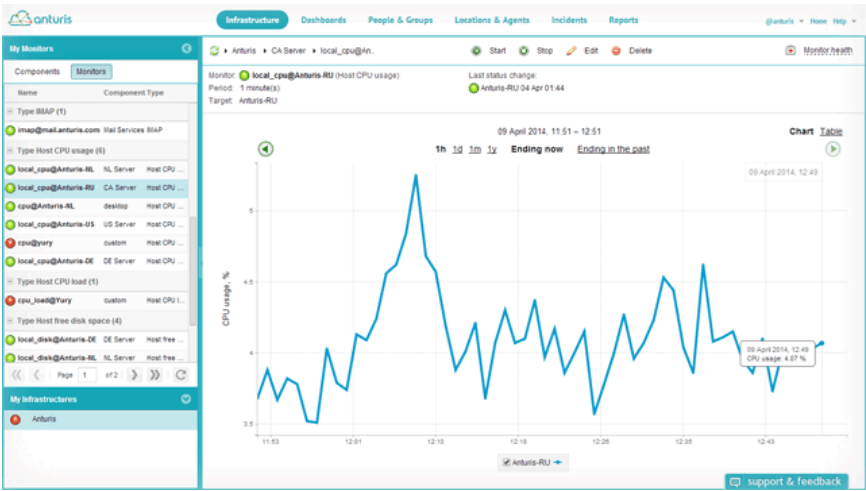The width and height of the screenshot is (866, 491).
Task: Open the Help dropdown menu
Action: pyautogui.click(x=844, y=22)
